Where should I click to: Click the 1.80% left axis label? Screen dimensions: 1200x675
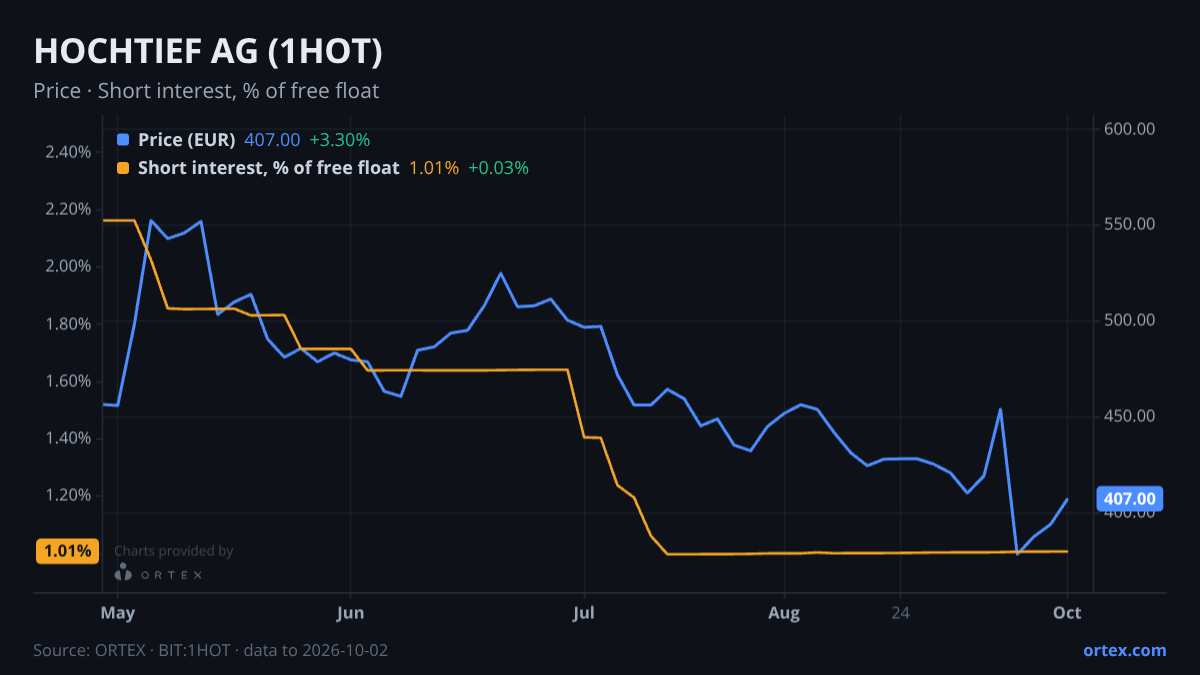(x=68, y=324)
